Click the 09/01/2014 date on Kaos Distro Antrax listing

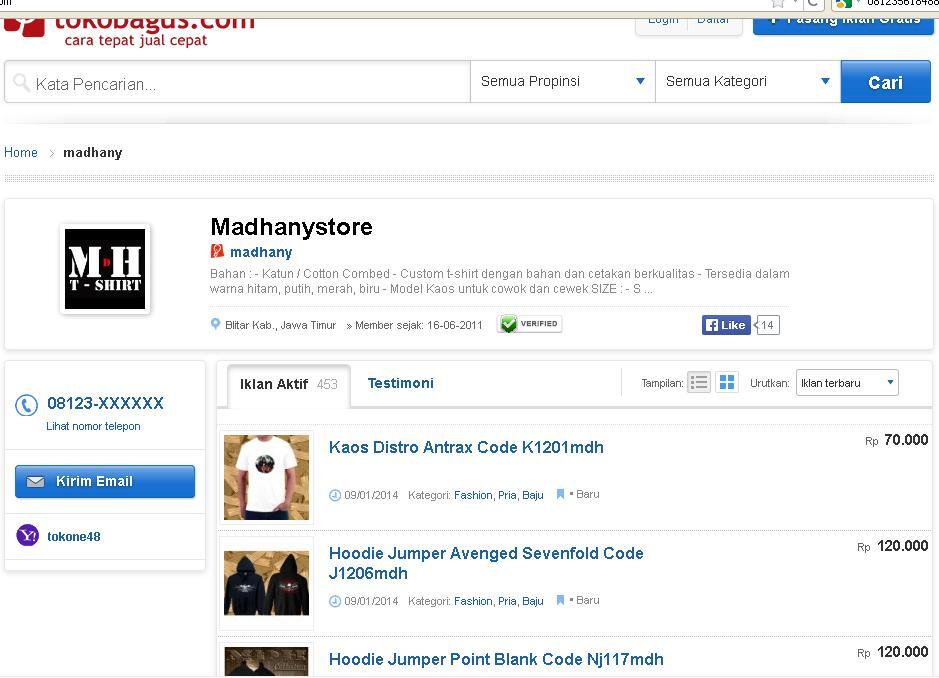[x=371, y=495]
